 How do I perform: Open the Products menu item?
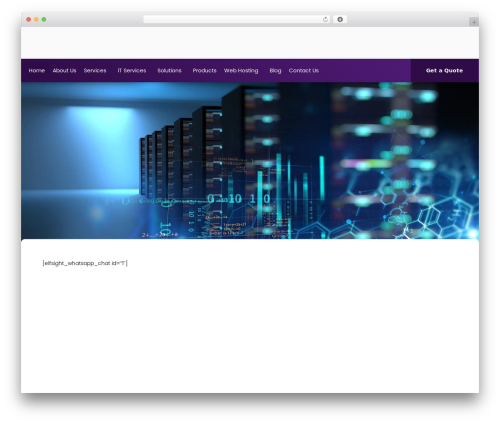coord(204,70)
